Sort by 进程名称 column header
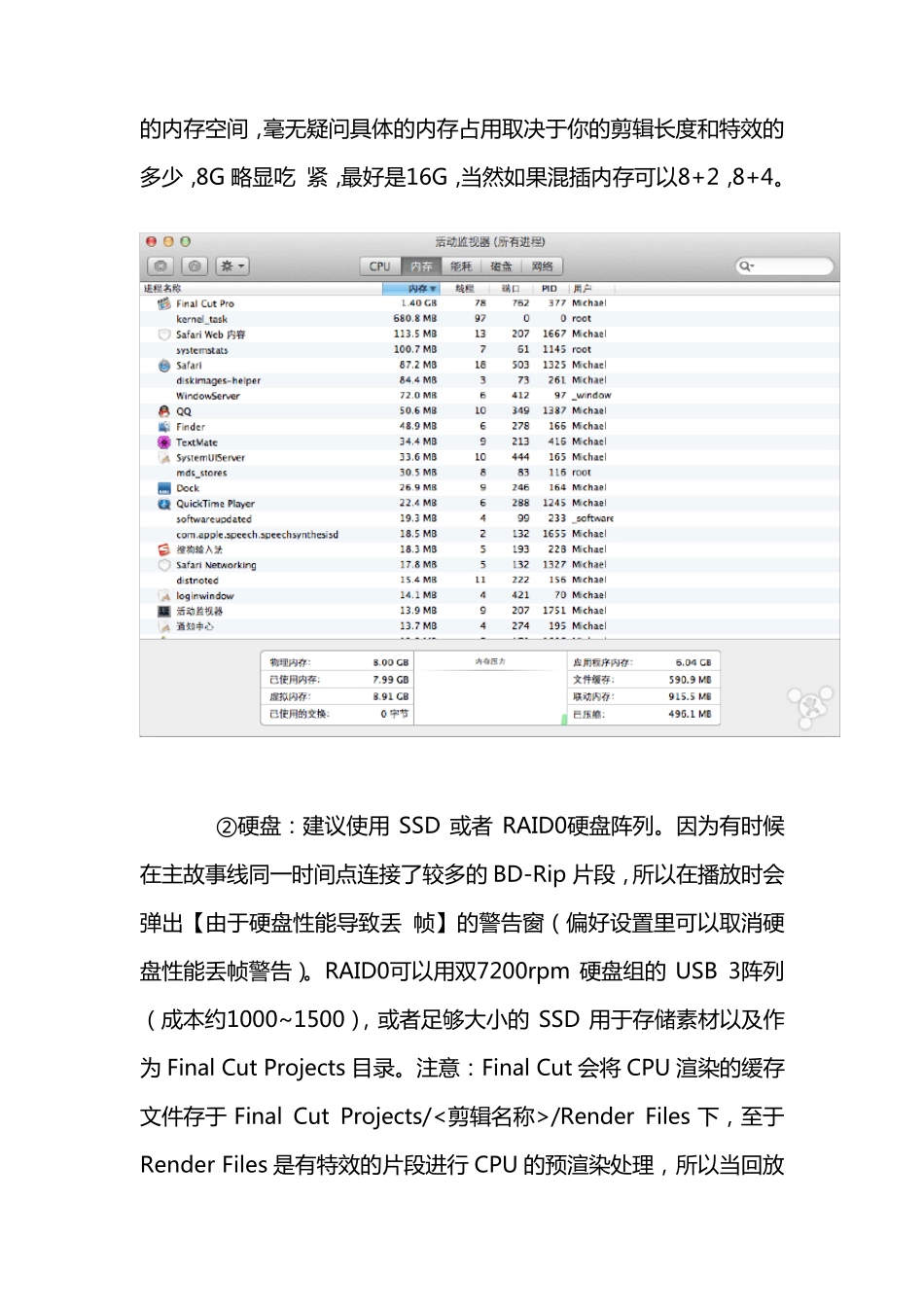Screen dimensions: 924x1307 coord(262,289)
